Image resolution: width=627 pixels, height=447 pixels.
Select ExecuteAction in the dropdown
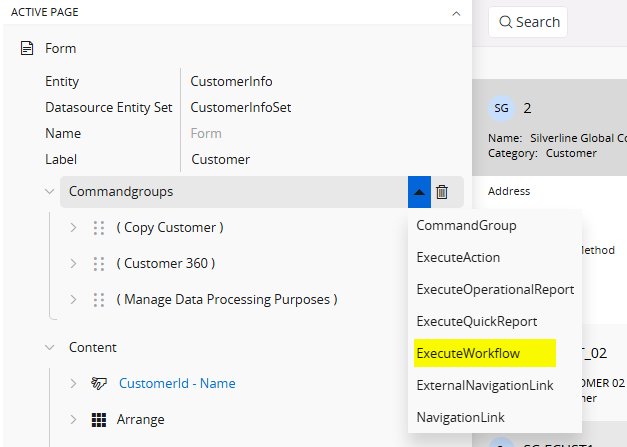click(458, 257)
